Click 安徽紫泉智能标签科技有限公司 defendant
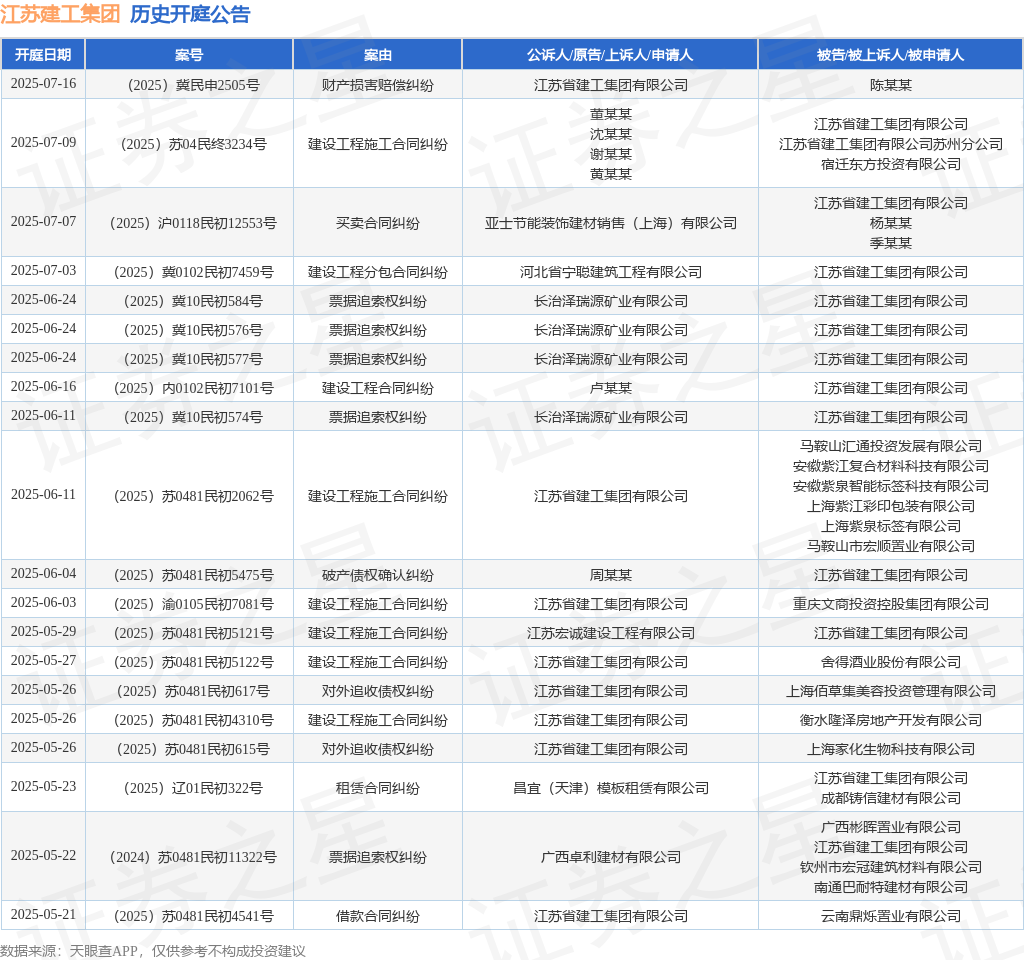 (x=891, y=487)
